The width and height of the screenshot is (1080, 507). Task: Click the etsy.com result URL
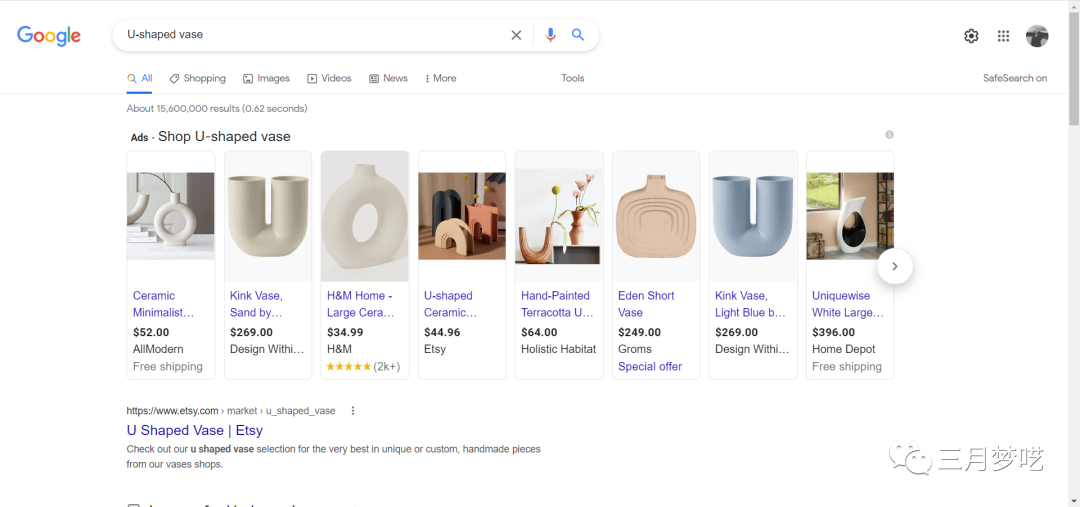231,411
